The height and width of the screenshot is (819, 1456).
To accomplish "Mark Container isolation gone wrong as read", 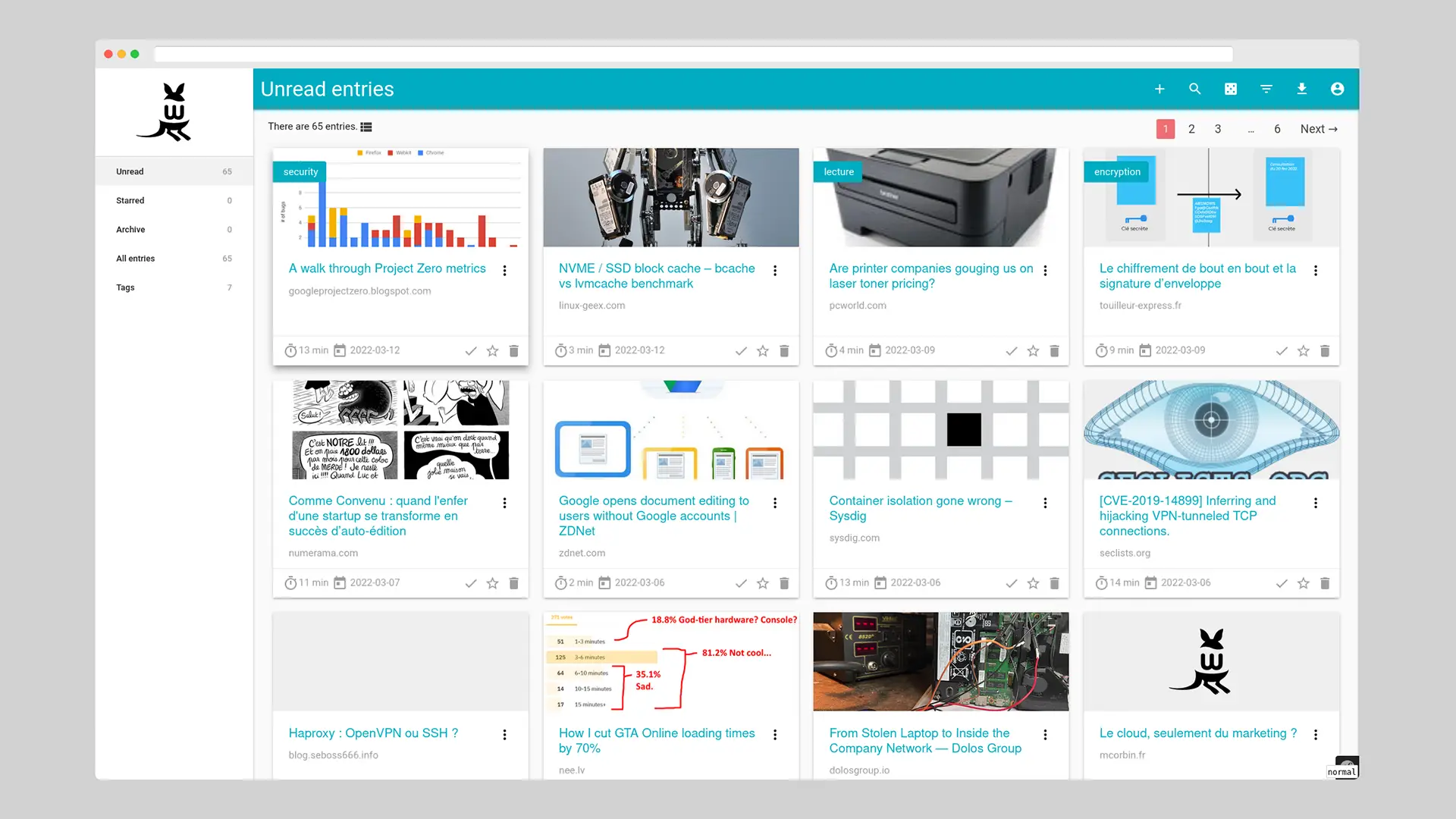I will coord(1011,583).
